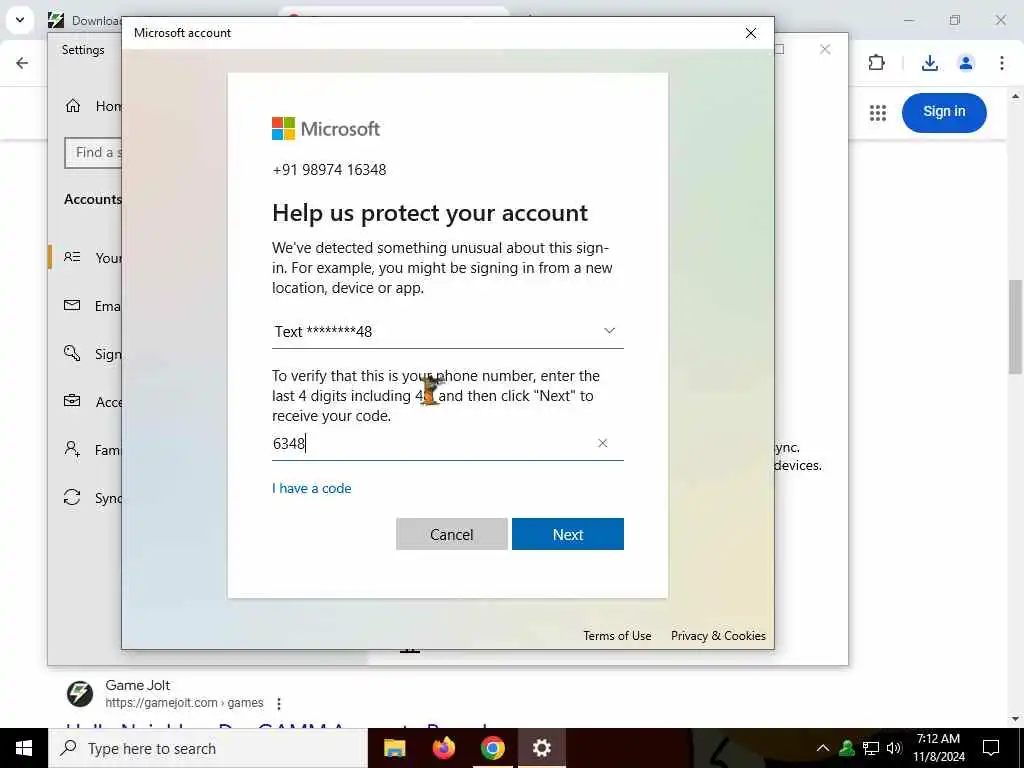Open notification center icon
Screen dimensions: 1024x768
click(x=991, y=748)
